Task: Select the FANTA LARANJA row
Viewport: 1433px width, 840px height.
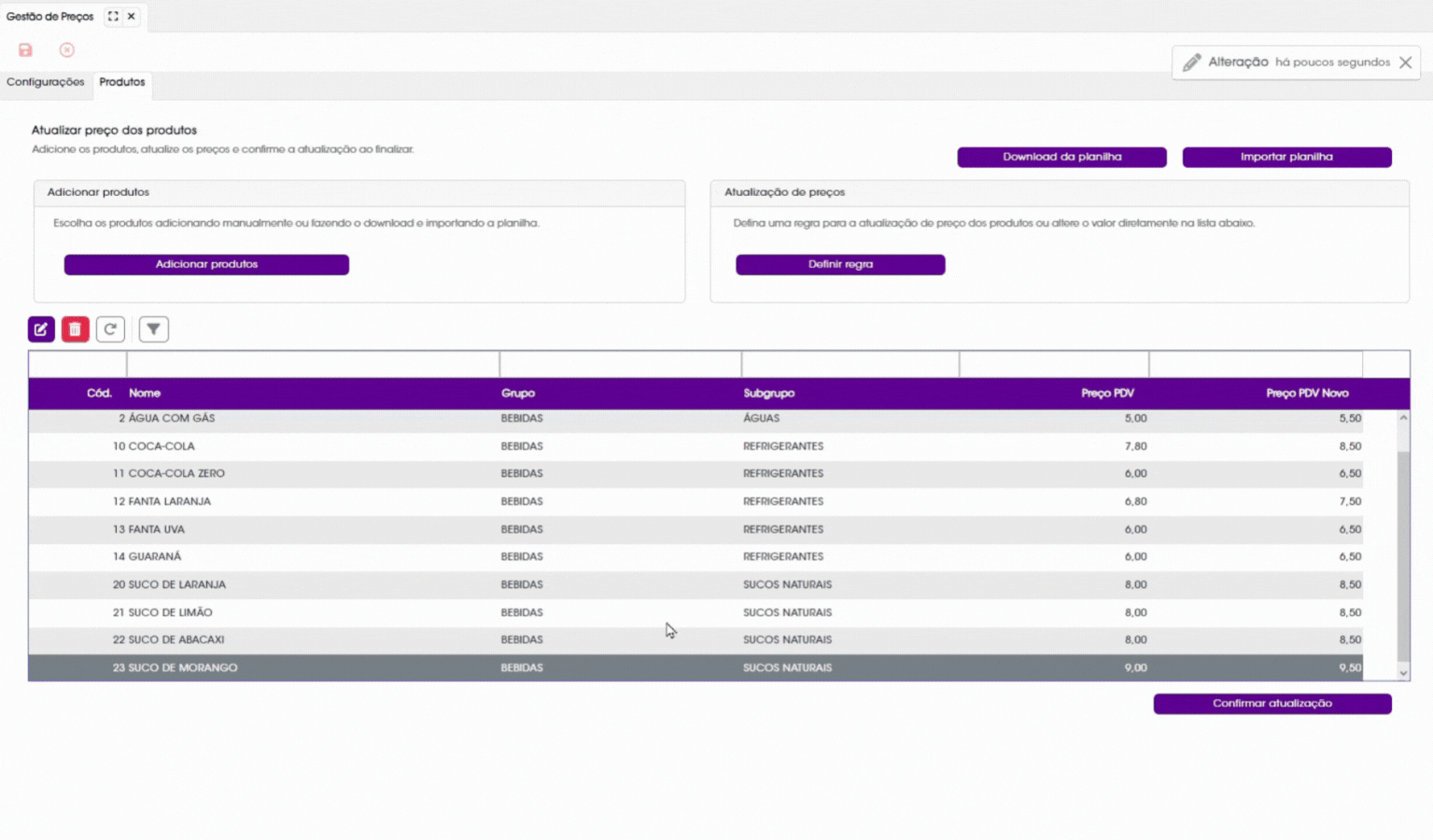Action: click(x=695, y=502)
